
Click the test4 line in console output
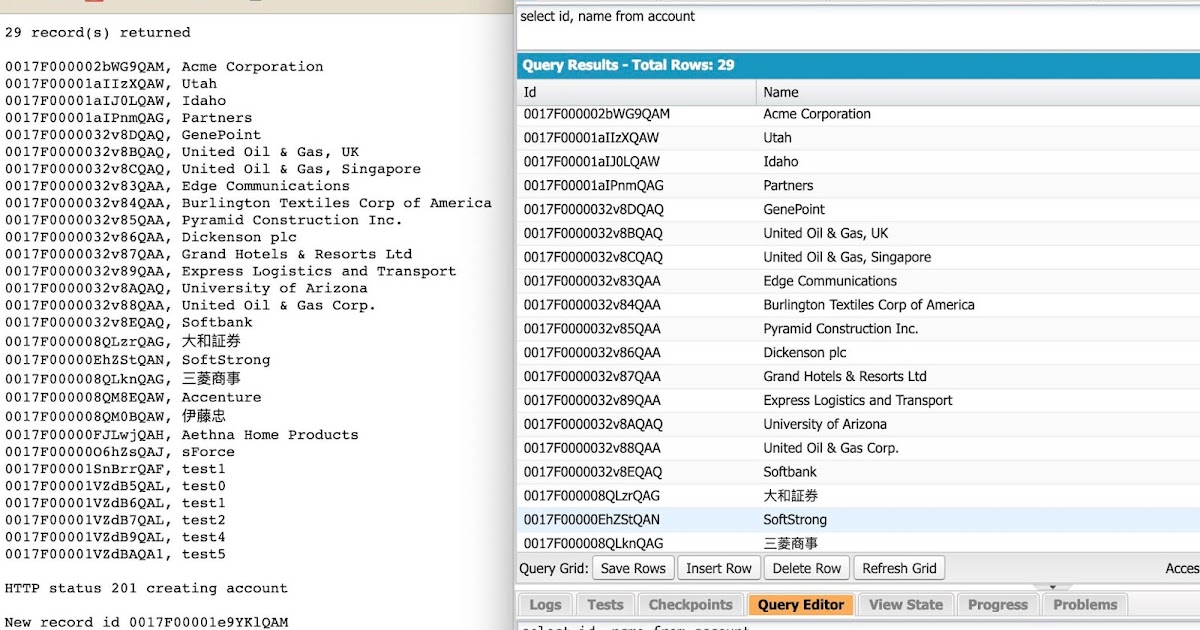point(115,537)
